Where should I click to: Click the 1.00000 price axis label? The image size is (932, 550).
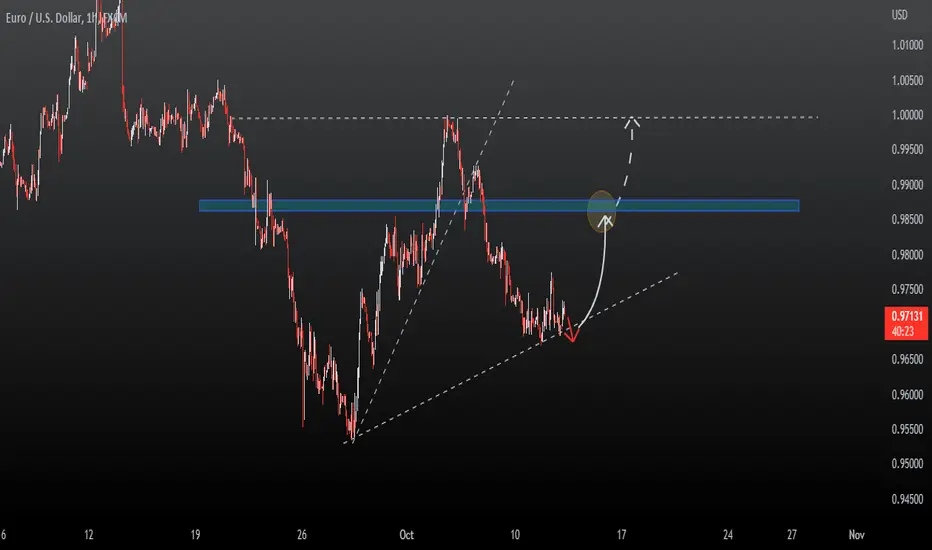click(x=907, y=115)
